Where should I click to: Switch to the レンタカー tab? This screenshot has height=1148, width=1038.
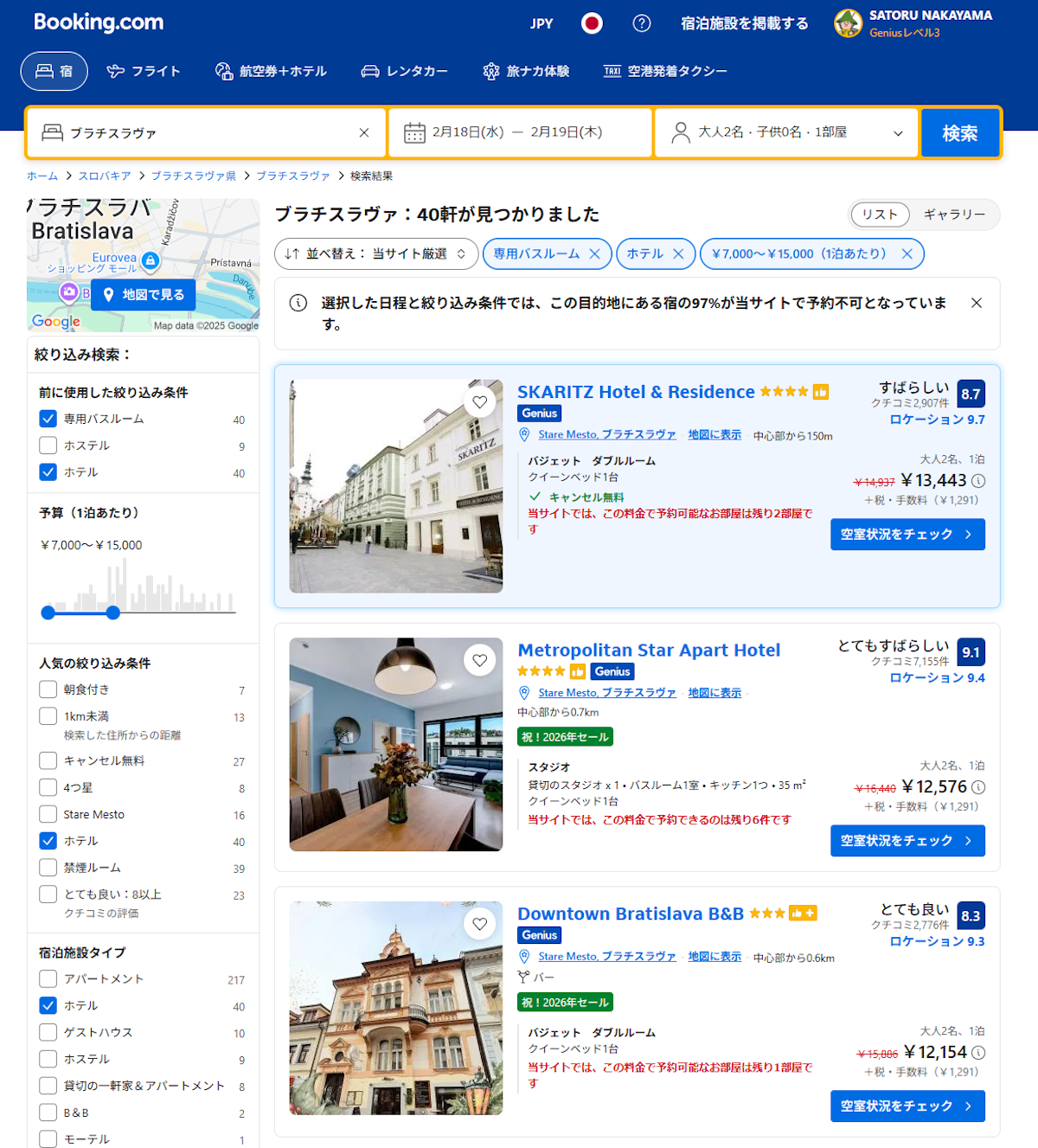point(405,71)
